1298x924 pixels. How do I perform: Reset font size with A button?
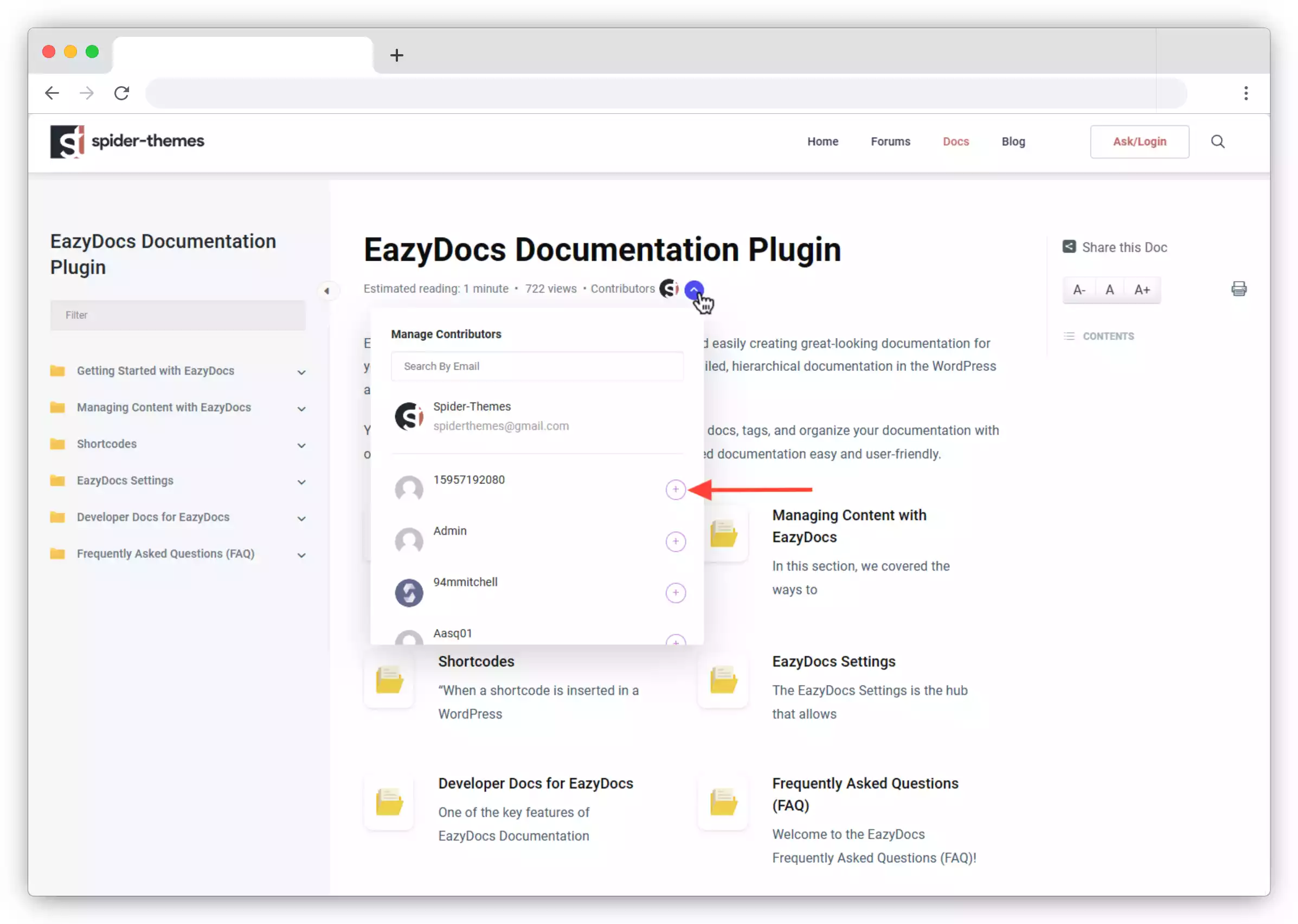tap(1109, 289)
